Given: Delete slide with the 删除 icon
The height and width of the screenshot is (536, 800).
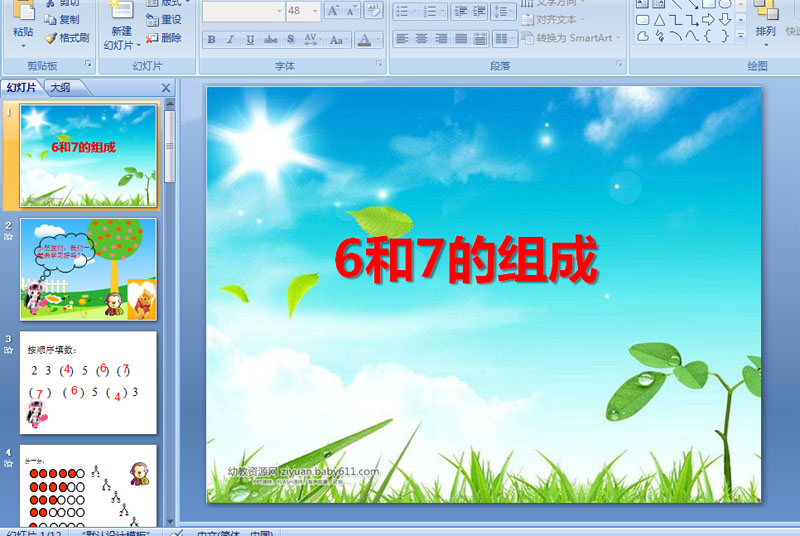Looking at the screenshot, I should pyautogui.click(x=163, y=38).
